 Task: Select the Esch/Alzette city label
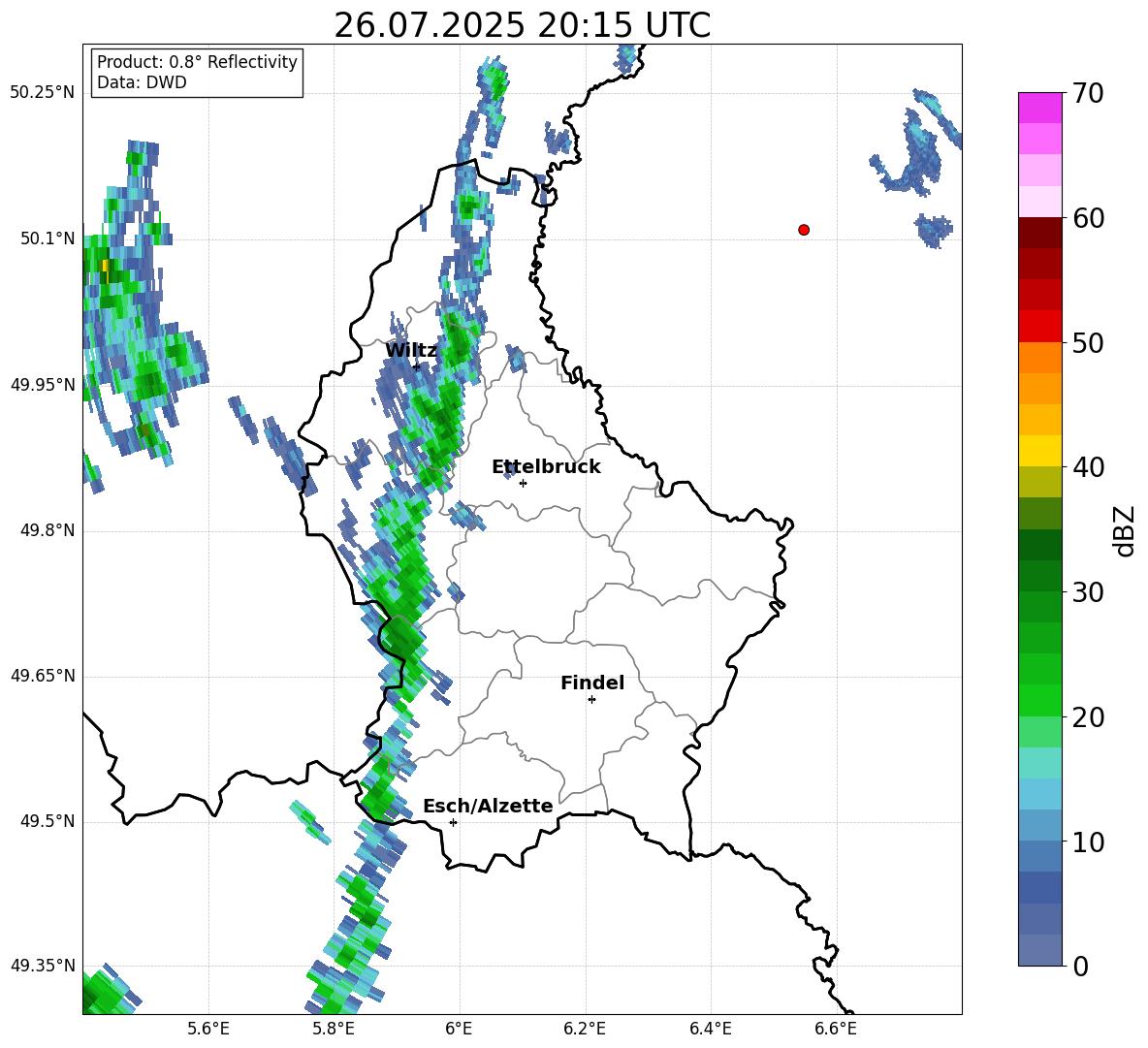coord(488,806)
